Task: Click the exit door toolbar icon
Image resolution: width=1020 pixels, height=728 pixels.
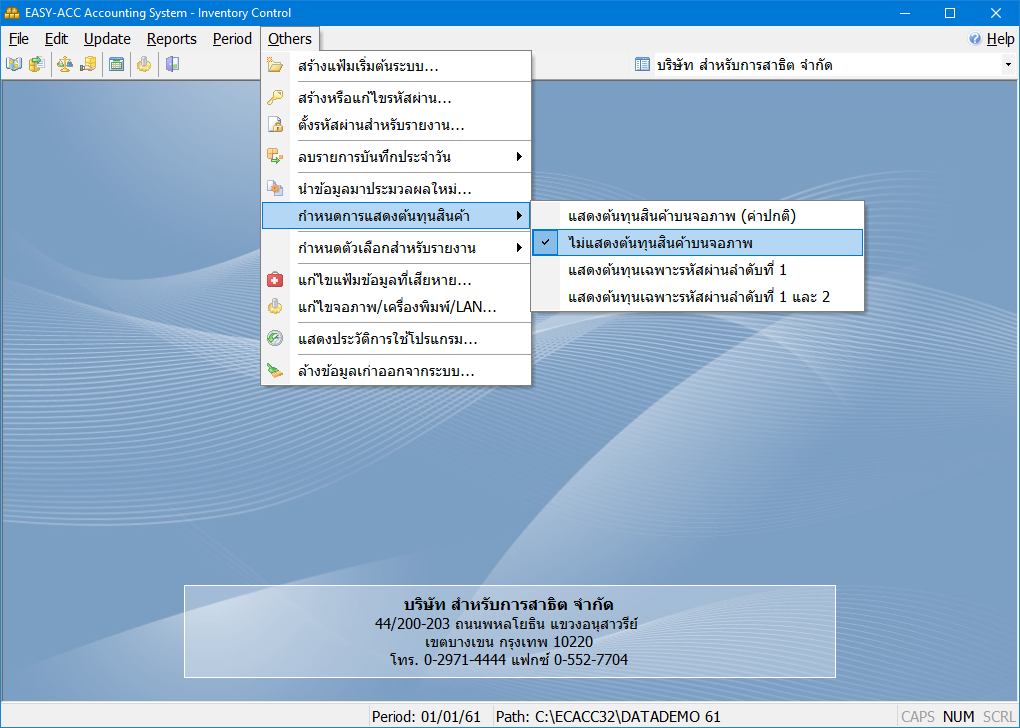Action: tap(173, 65)
